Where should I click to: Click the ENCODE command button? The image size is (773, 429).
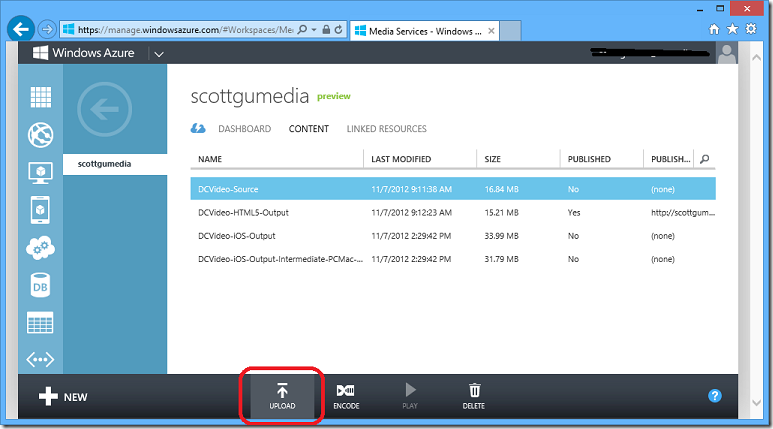[x=346, y=396]
